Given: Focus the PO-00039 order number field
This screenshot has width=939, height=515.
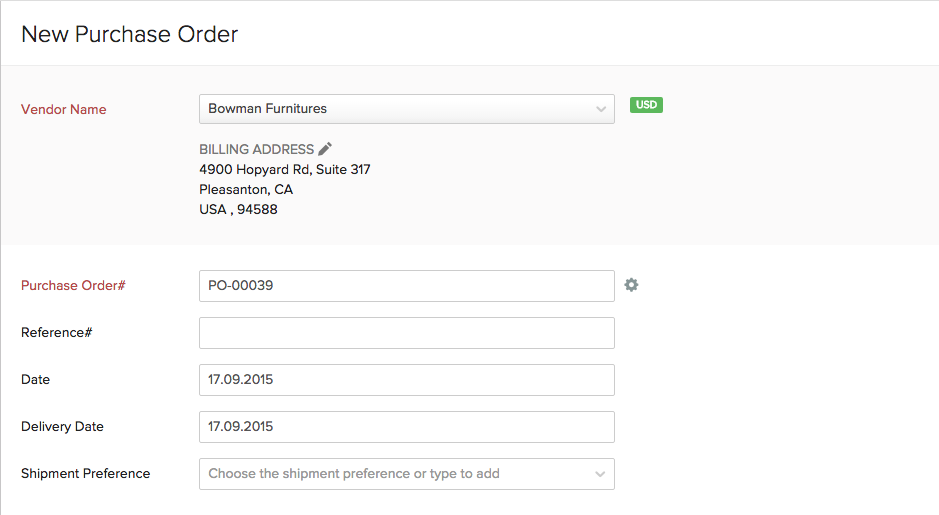Looking at the screenshot, I should [x=406, y=286].
